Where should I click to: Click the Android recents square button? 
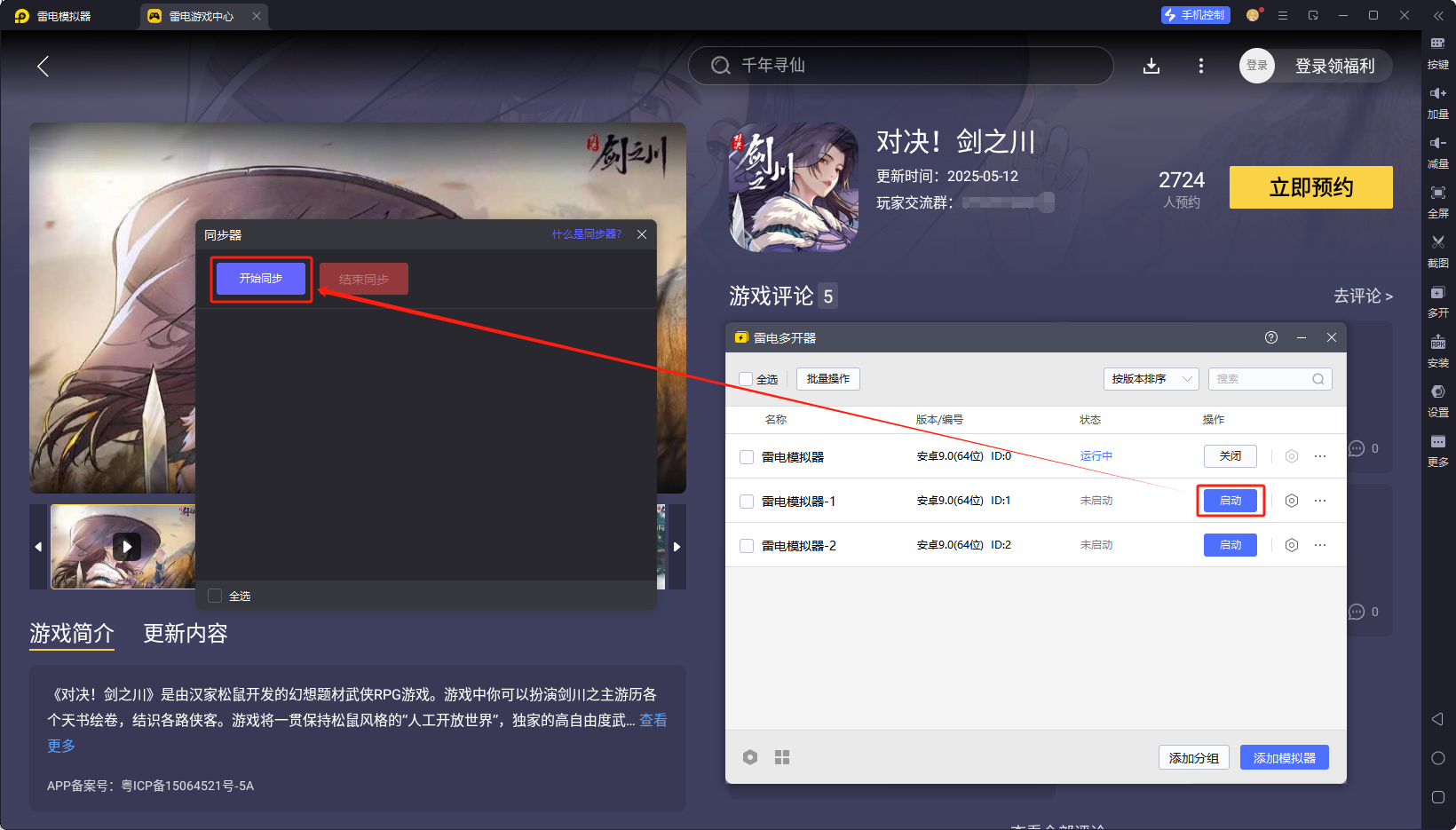[1438, 797]
